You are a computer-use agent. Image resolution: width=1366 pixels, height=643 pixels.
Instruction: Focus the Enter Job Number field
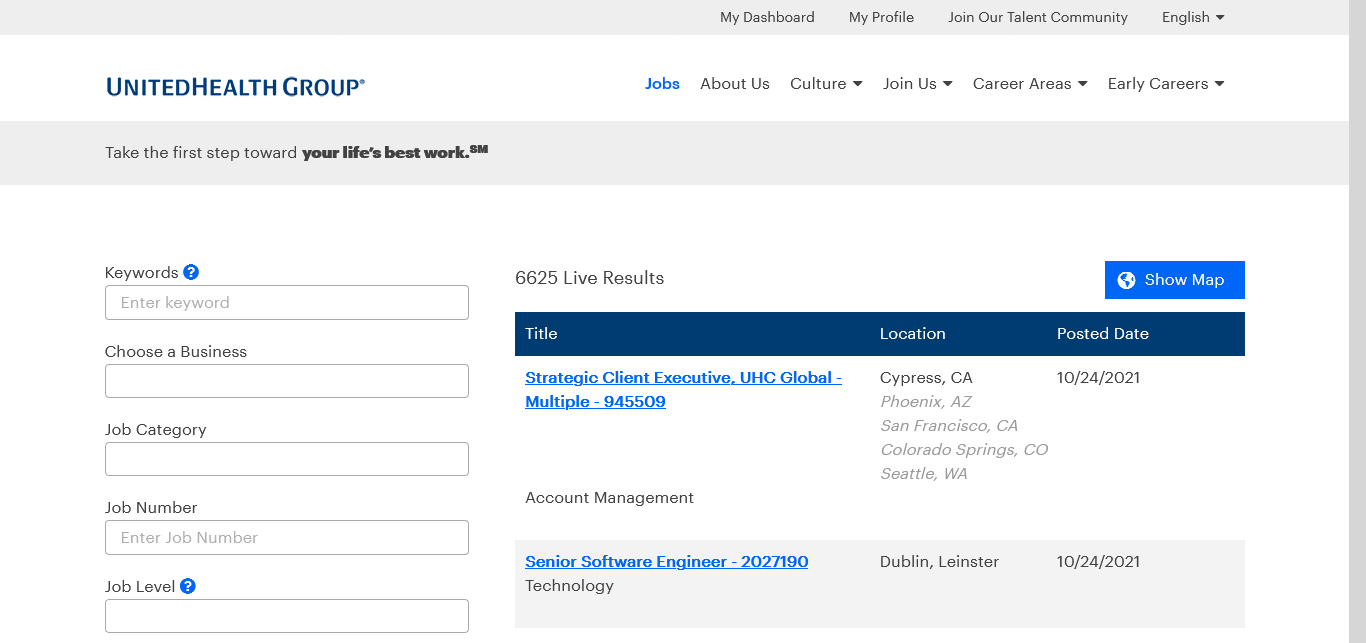tap(287, 538)
